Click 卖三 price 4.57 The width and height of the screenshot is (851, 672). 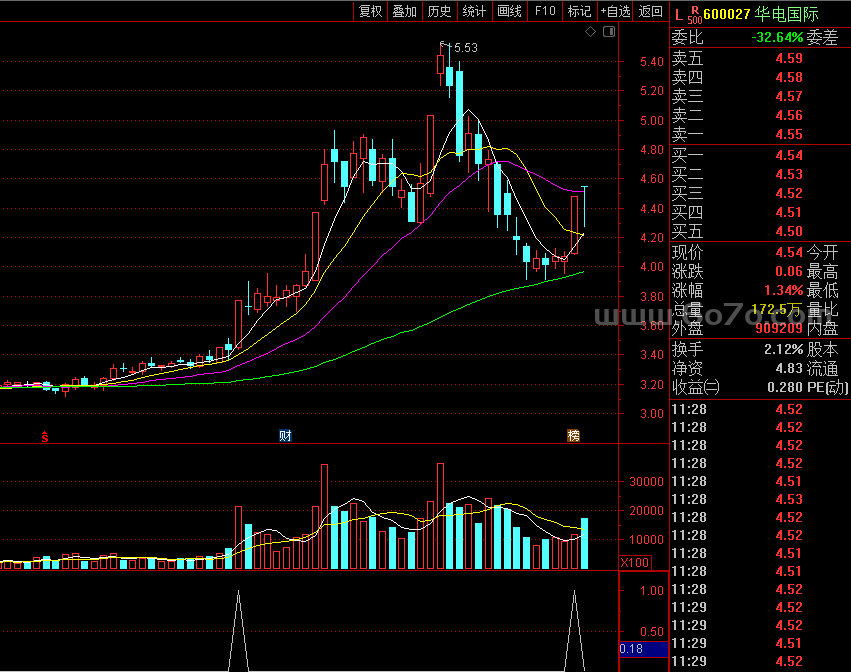789,97
